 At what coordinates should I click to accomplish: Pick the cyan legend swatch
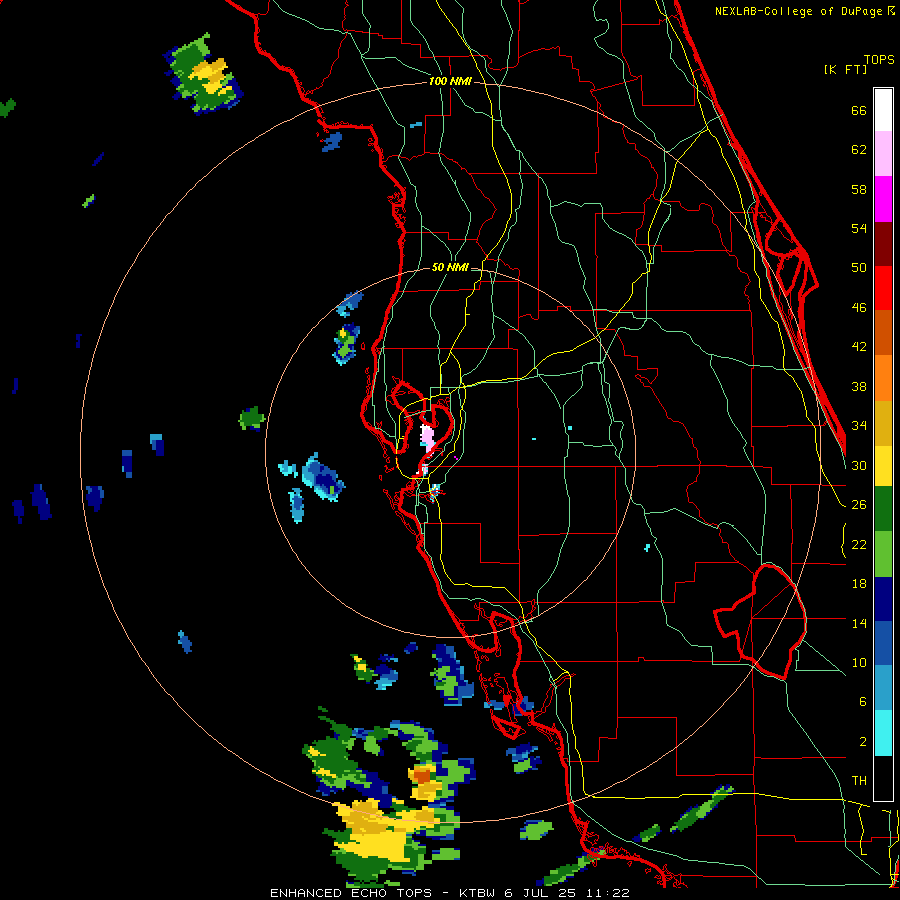(883, 733)
